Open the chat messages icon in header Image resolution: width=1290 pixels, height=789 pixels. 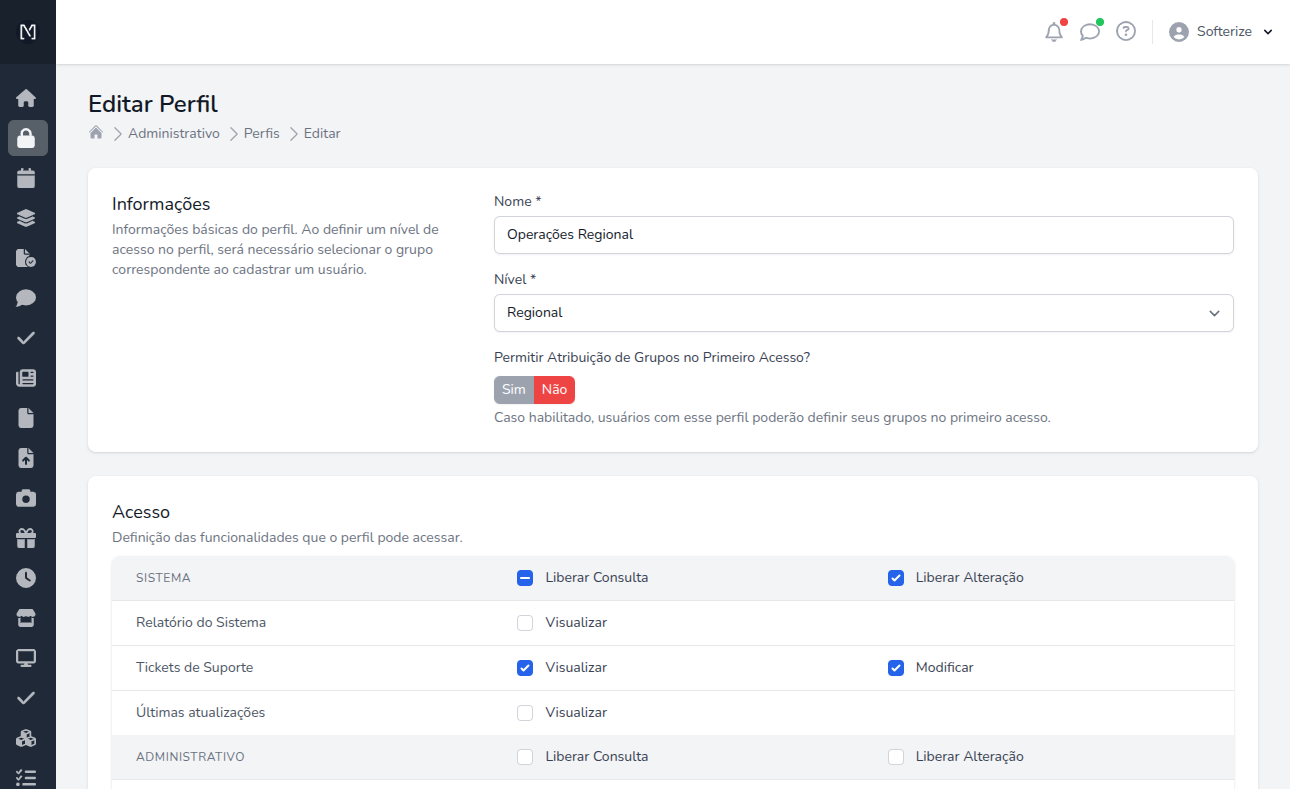tap(1089, 32)
